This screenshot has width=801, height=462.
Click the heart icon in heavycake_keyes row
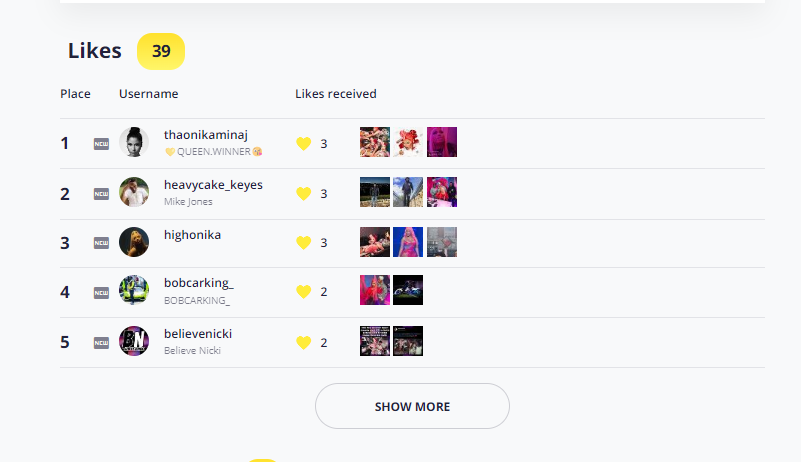(x=303, y=194)
